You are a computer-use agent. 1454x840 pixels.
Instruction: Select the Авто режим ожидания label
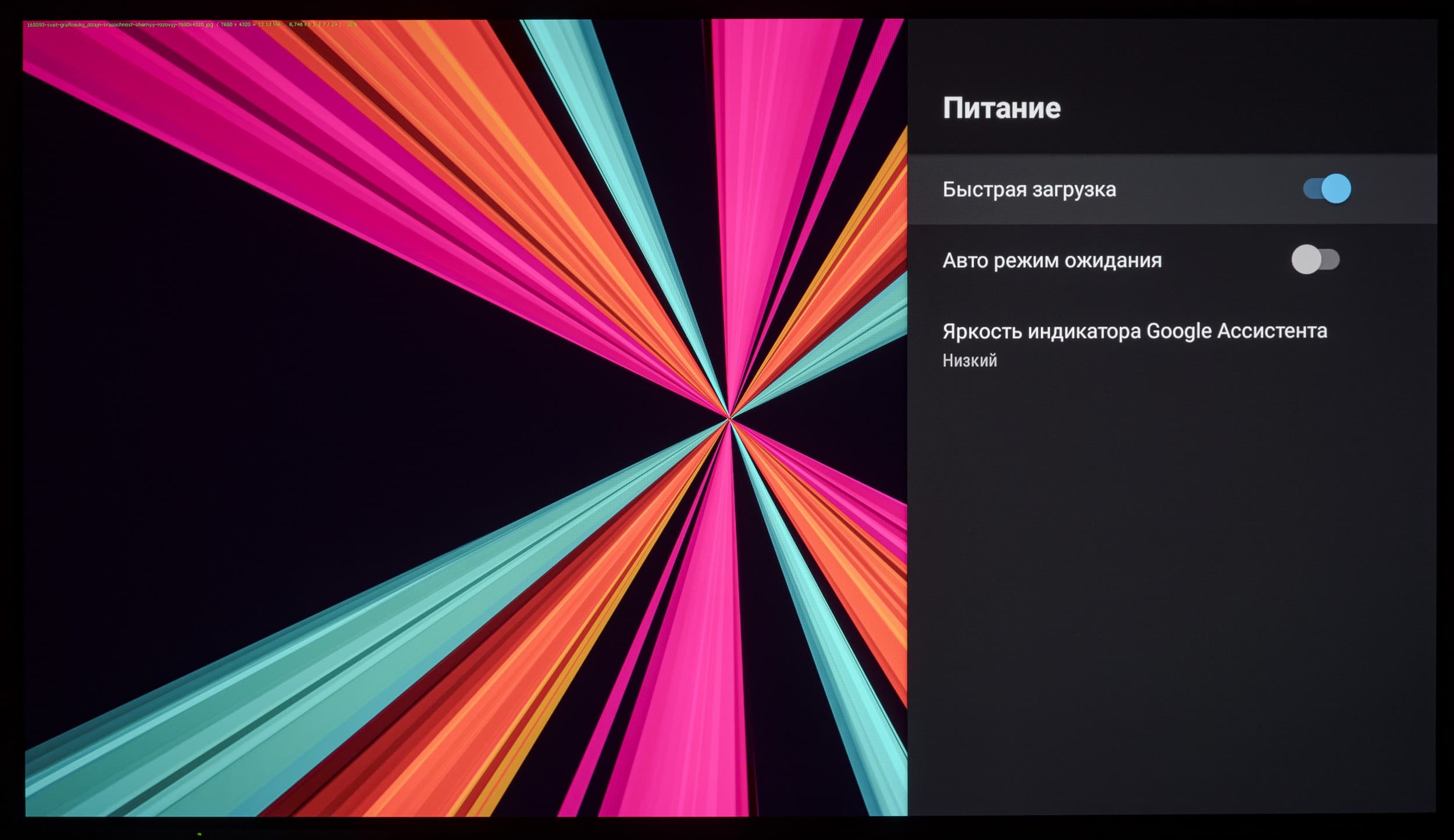[1052, 260]
